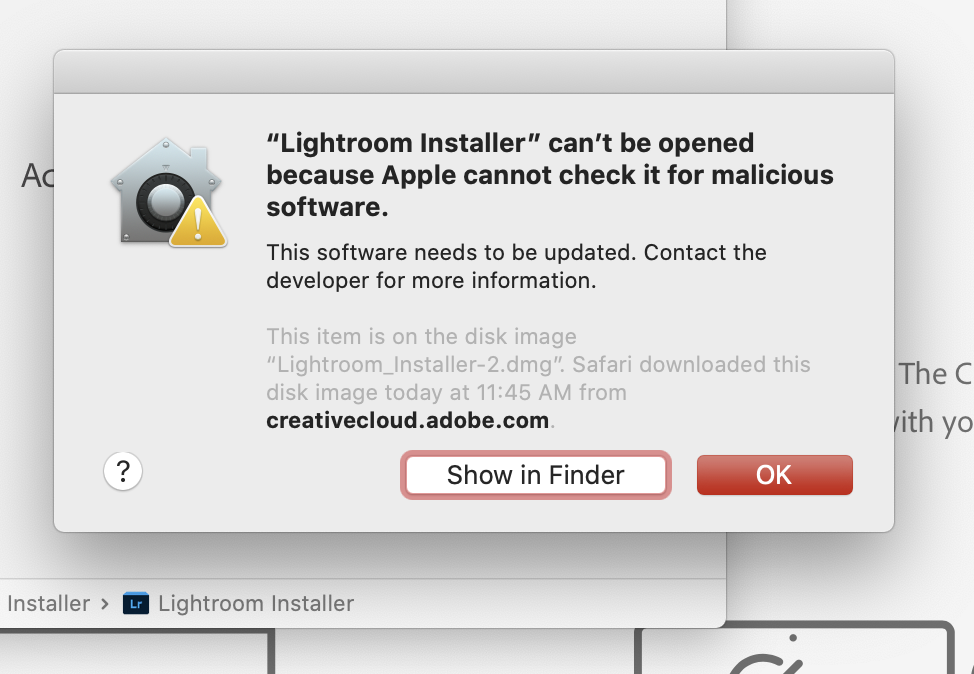
Task: Open help via the question mark icon
Action: 122,471
